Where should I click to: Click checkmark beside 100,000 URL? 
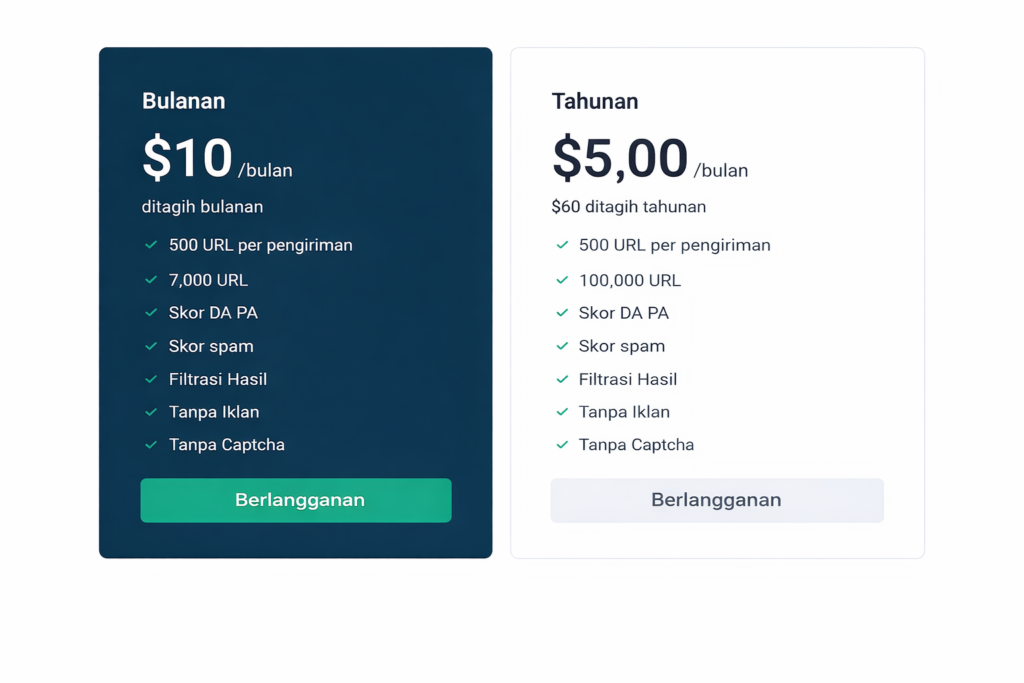pyautogui.click(x=562, y=280)
